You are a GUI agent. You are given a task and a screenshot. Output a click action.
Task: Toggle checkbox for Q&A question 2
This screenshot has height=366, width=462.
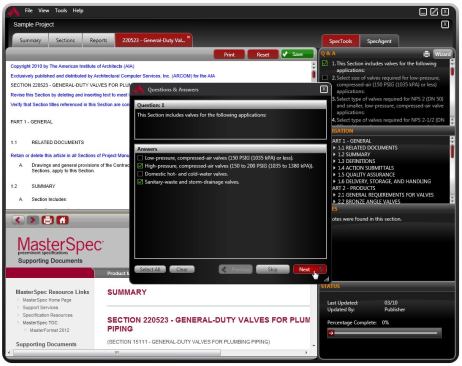click(x=325, y=78)
